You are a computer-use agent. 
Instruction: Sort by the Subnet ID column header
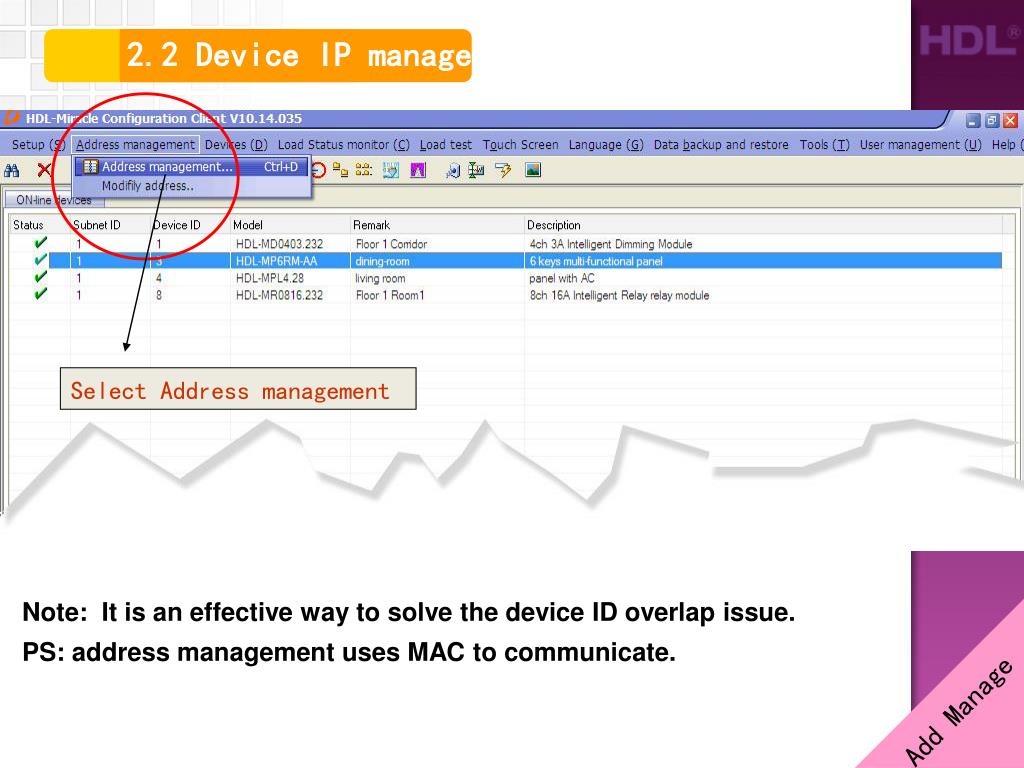97,225
